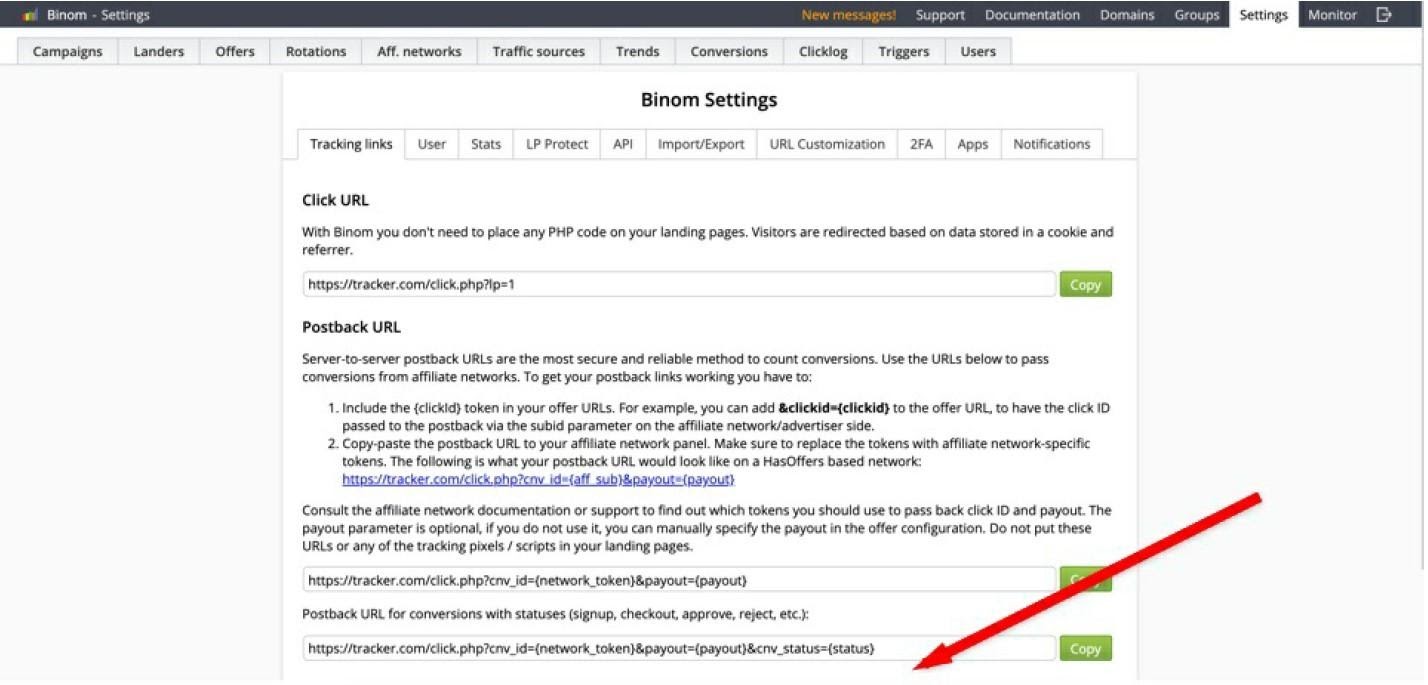Open the Conversions tab
This screenshot has height=685, width=1428.
coord(729,52)
